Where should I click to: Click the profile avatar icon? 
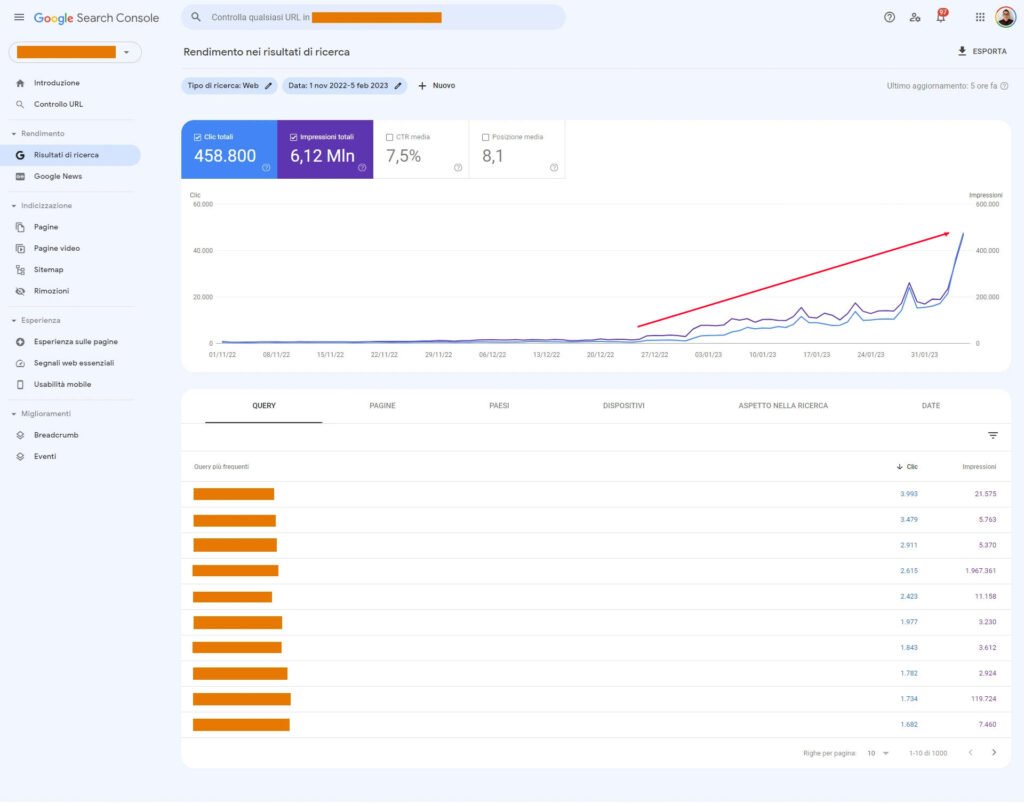coord(1007,17)
